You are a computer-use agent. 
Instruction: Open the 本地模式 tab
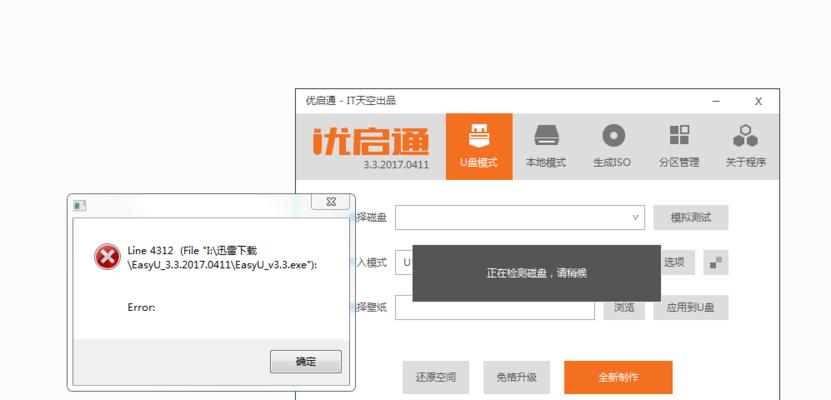[x=546, y=146]
